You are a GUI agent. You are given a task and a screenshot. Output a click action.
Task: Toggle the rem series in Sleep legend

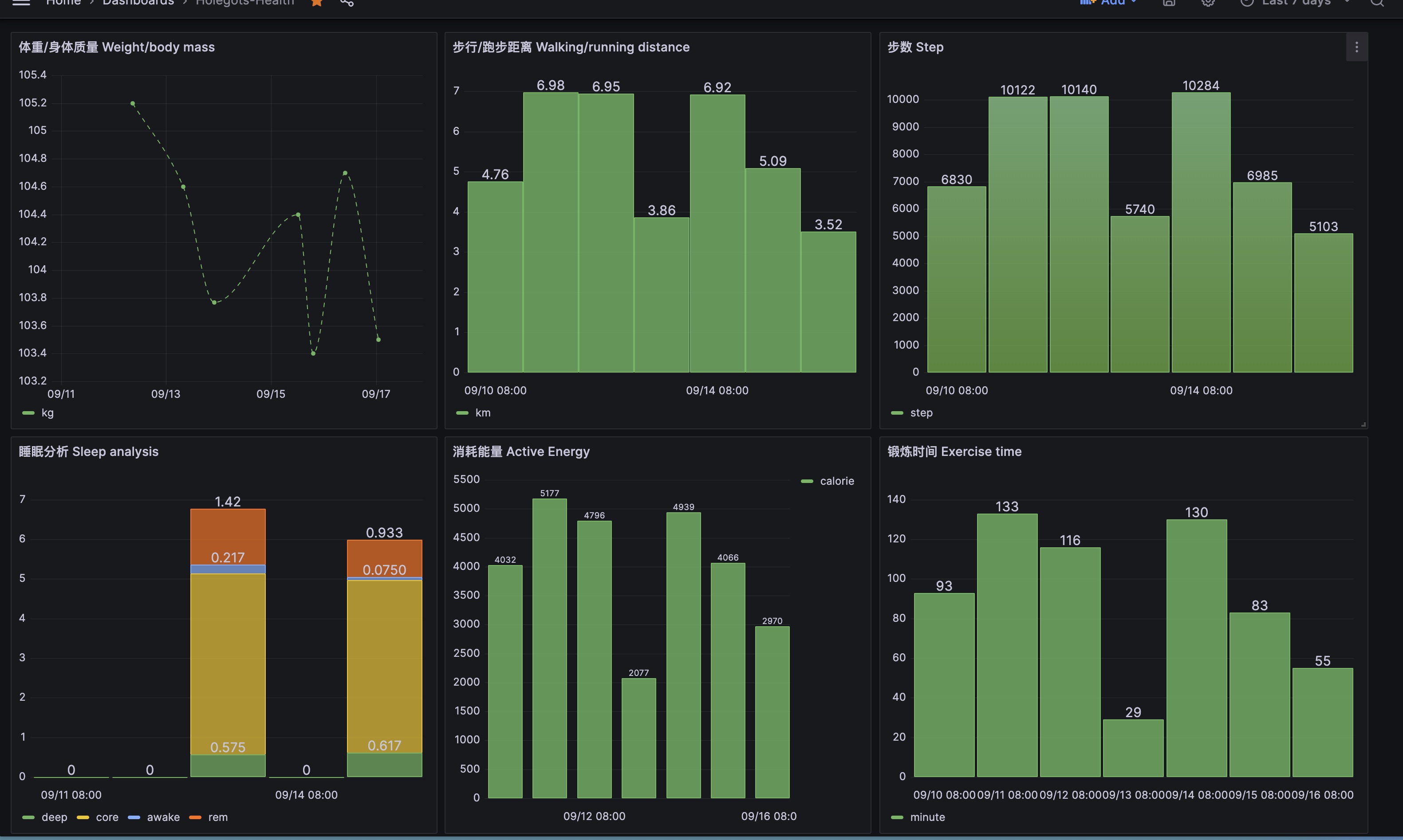point(218,817)
